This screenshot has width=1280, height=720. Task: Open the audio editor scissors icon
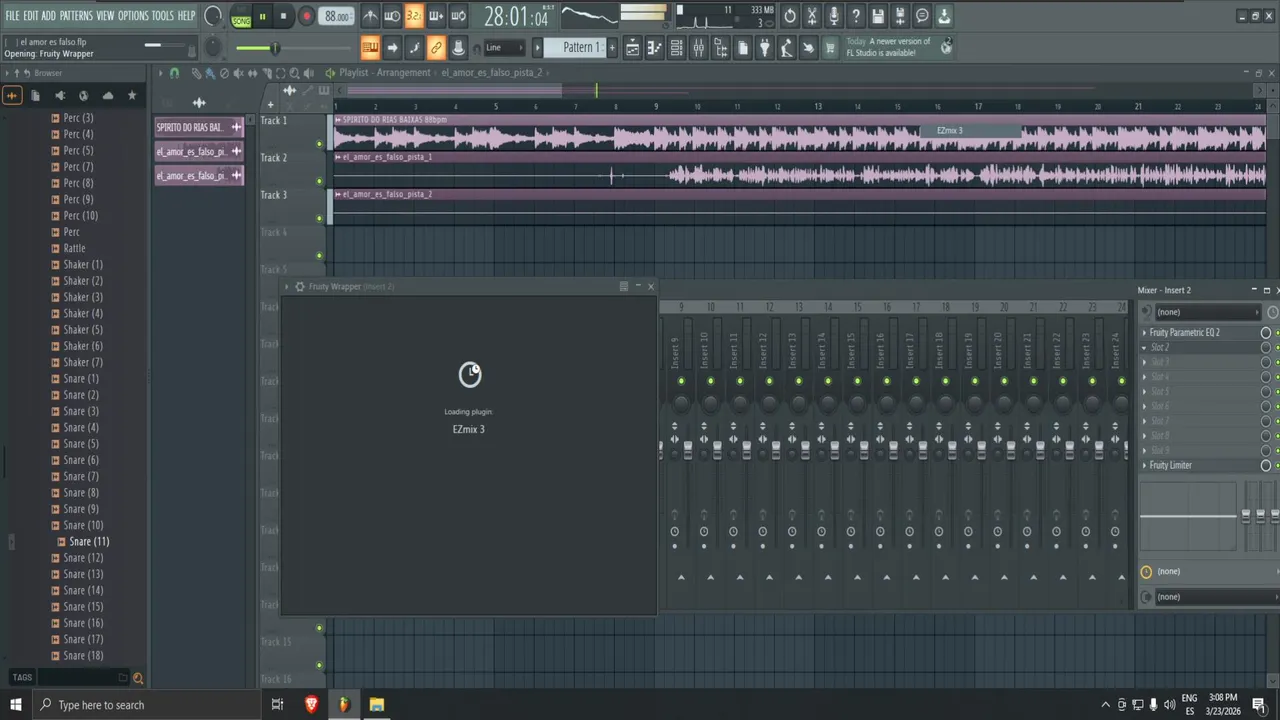click(812, 16)
